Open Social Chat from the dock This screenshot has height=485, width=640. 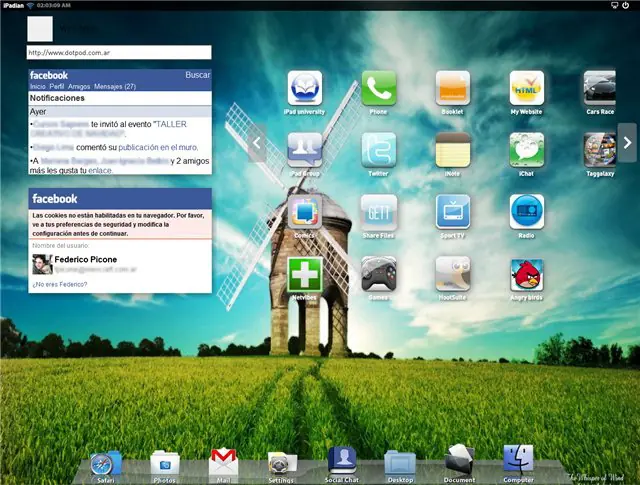pos(342,461)
